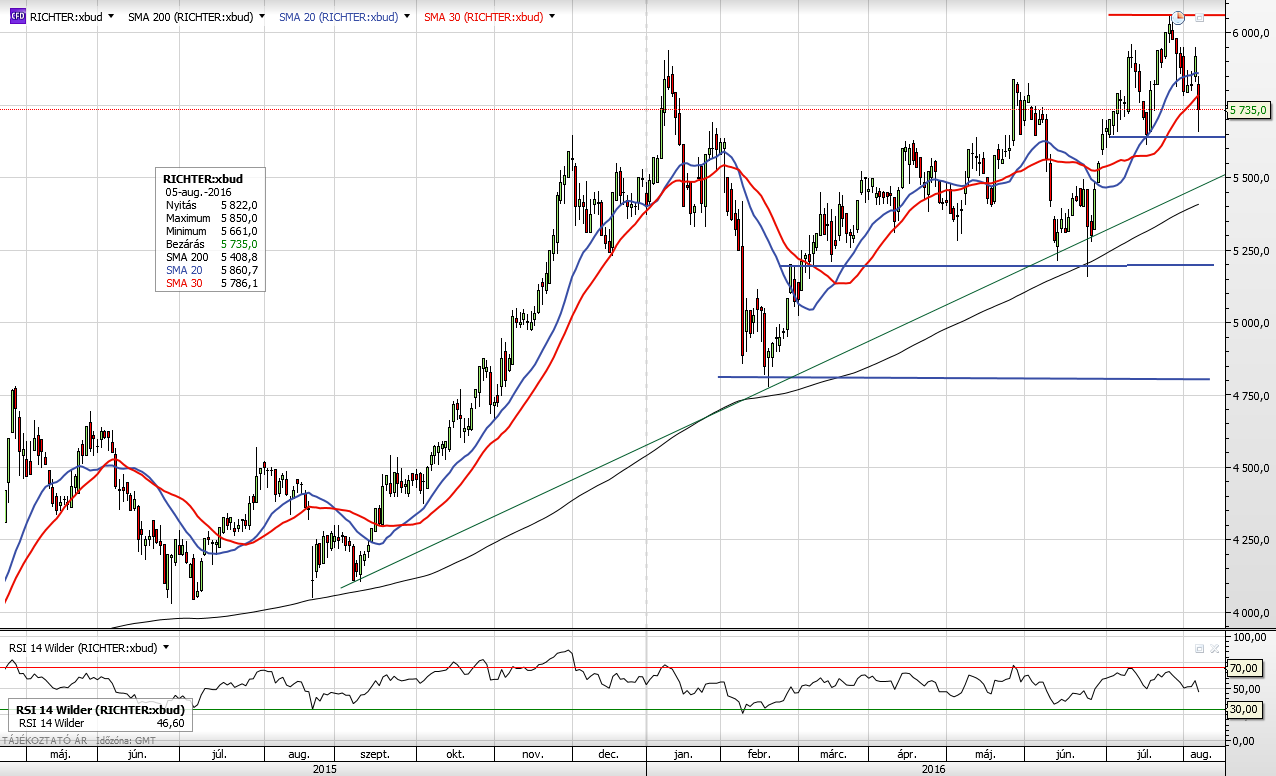Click the nov. month label on time axis
1276x776 pixels.
533,755
